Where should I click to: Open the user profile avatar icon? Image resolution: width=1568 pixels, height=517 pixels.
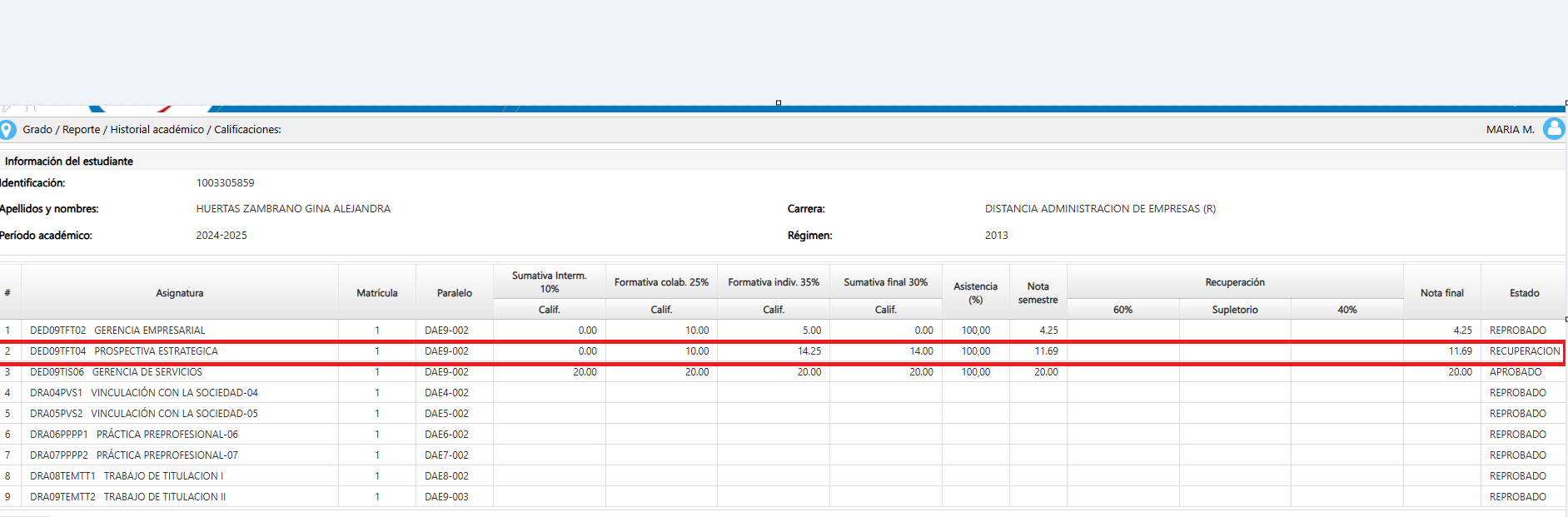coord(1554,128)
